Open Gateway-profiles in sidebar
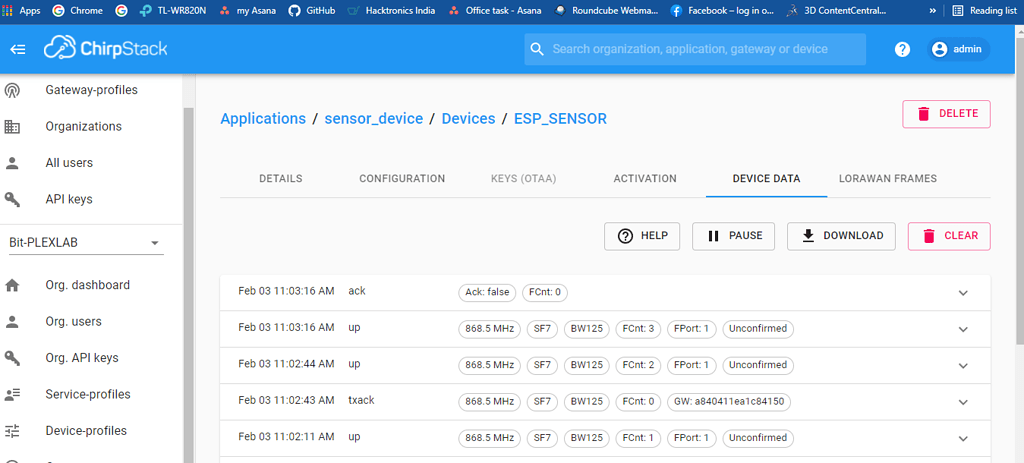This screenshot has width=1024, height=463. pos(91,90)
